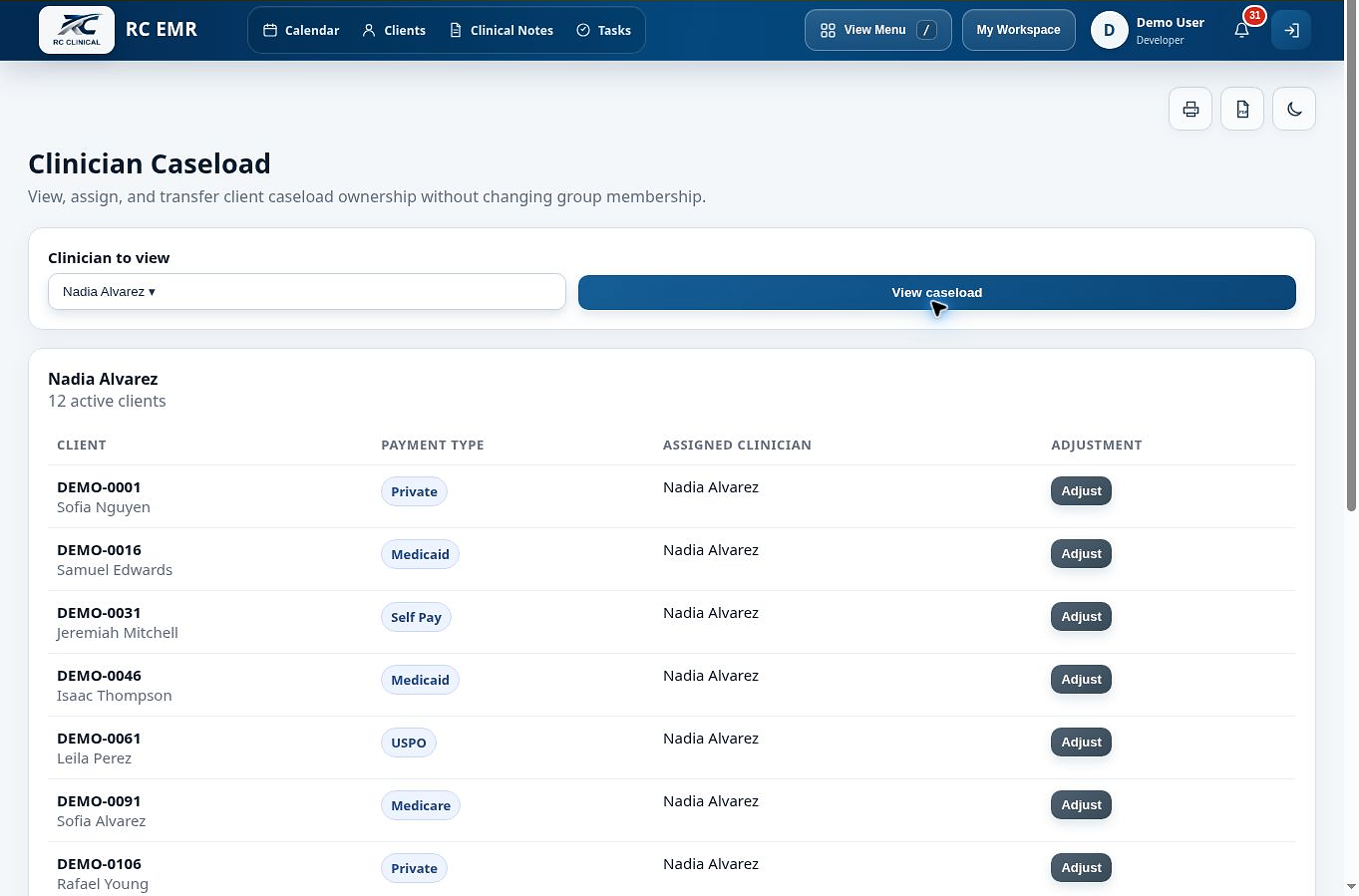
Task: Click the Private badge for Rafael Young
Action: 414,868
